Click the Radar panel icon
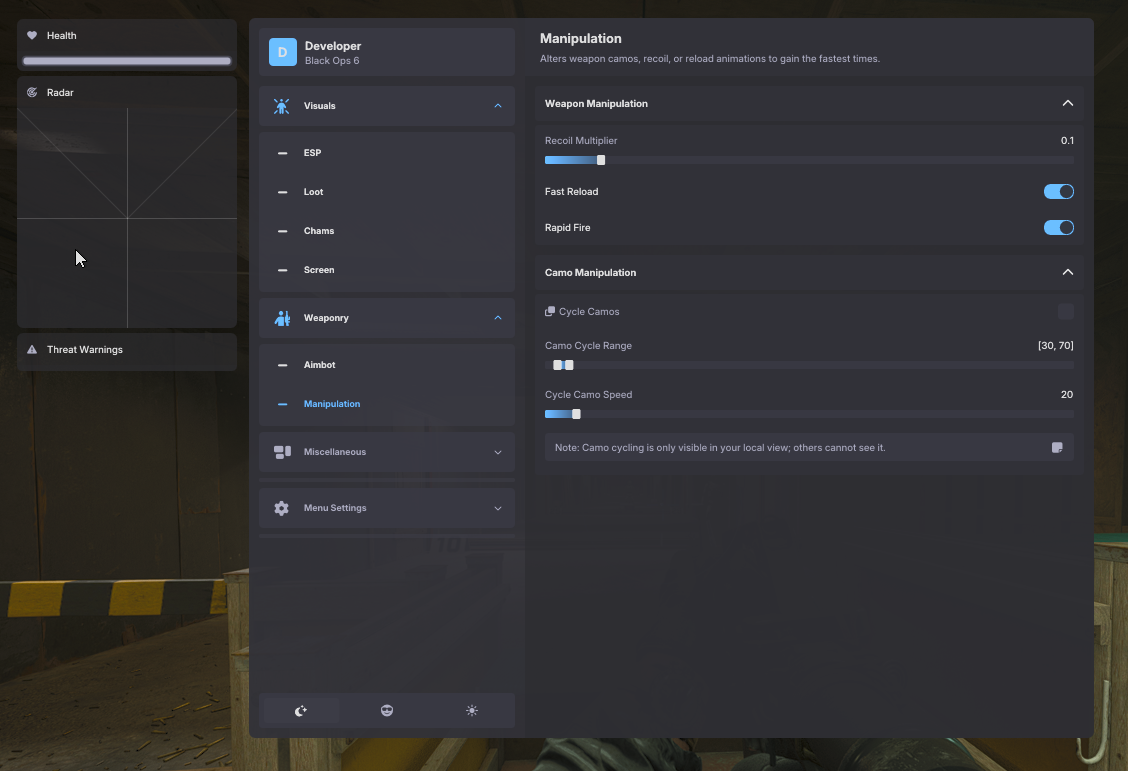Screen dimensions: 1128x771 pos(32,93)
